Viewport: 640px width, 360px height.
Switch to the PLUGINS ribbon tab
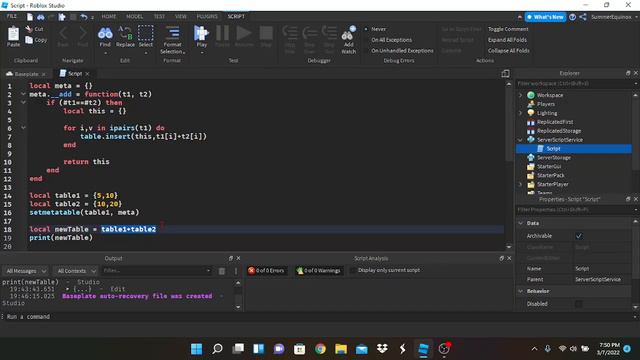click(x=207, y=17)
